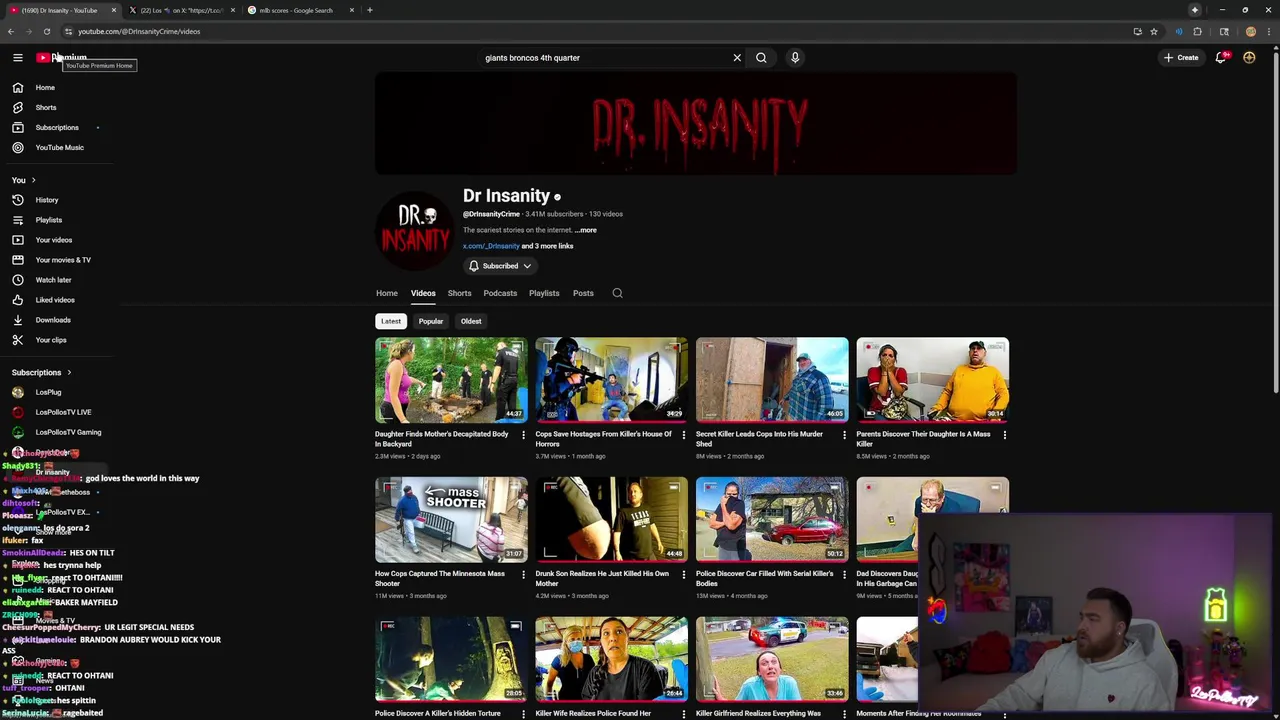Click the YouTube Premium logo
The image size is (1280, 720).
[x=62, y=58]
